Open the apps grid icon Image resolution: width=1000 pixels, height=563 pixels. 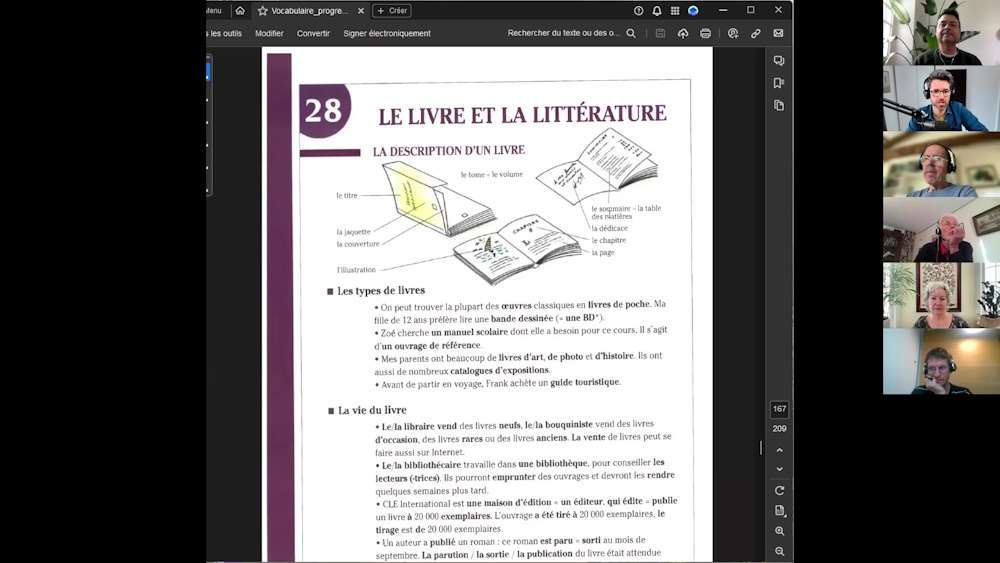675,11
